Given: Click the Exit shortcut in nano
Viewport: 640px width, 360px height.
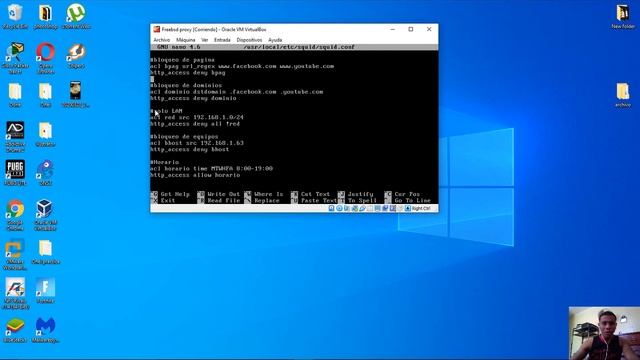Looking at the screenshot, I should 164,200.
